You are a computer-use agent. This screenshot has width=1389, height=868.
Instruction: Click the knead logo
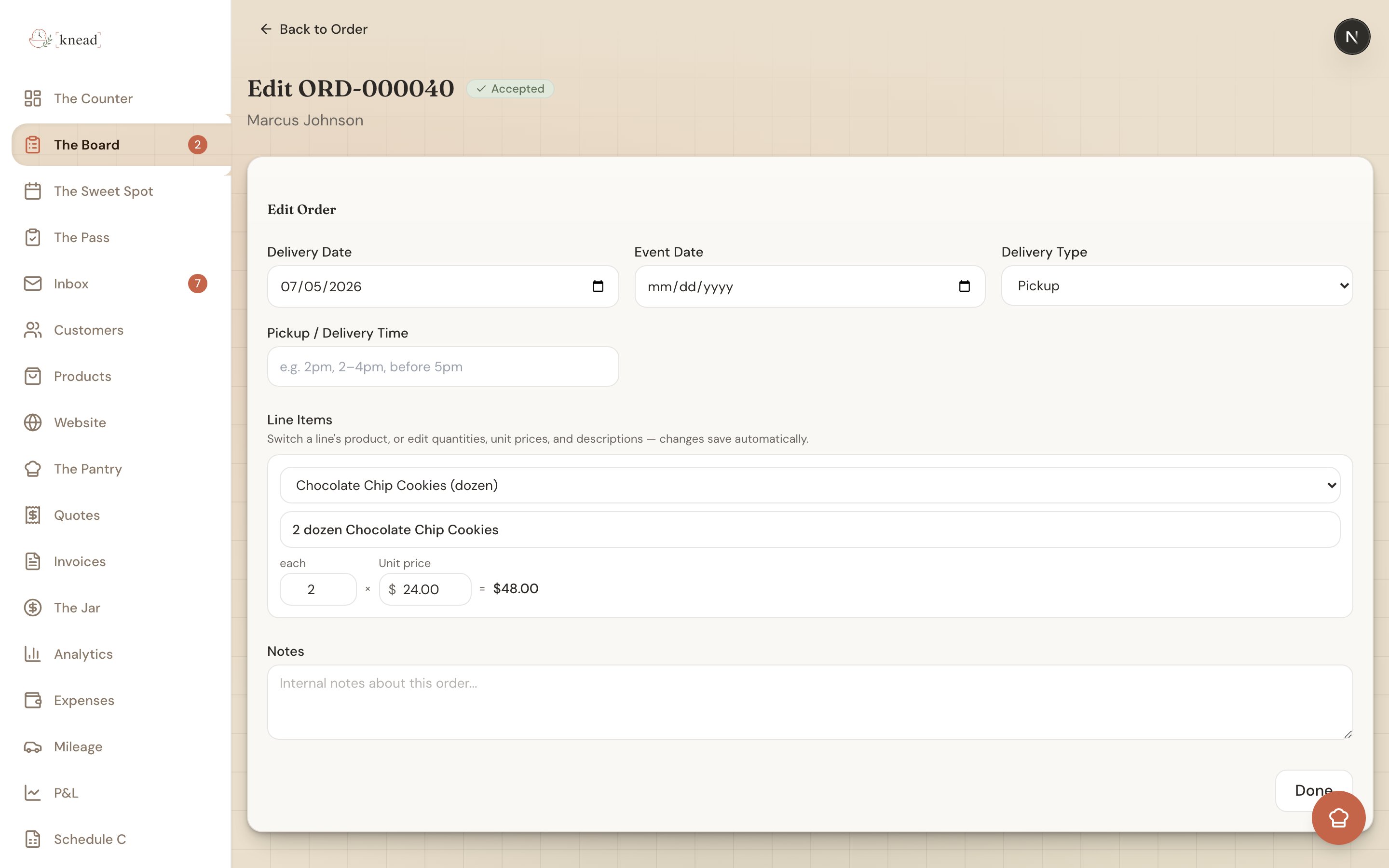coord(65,39)
